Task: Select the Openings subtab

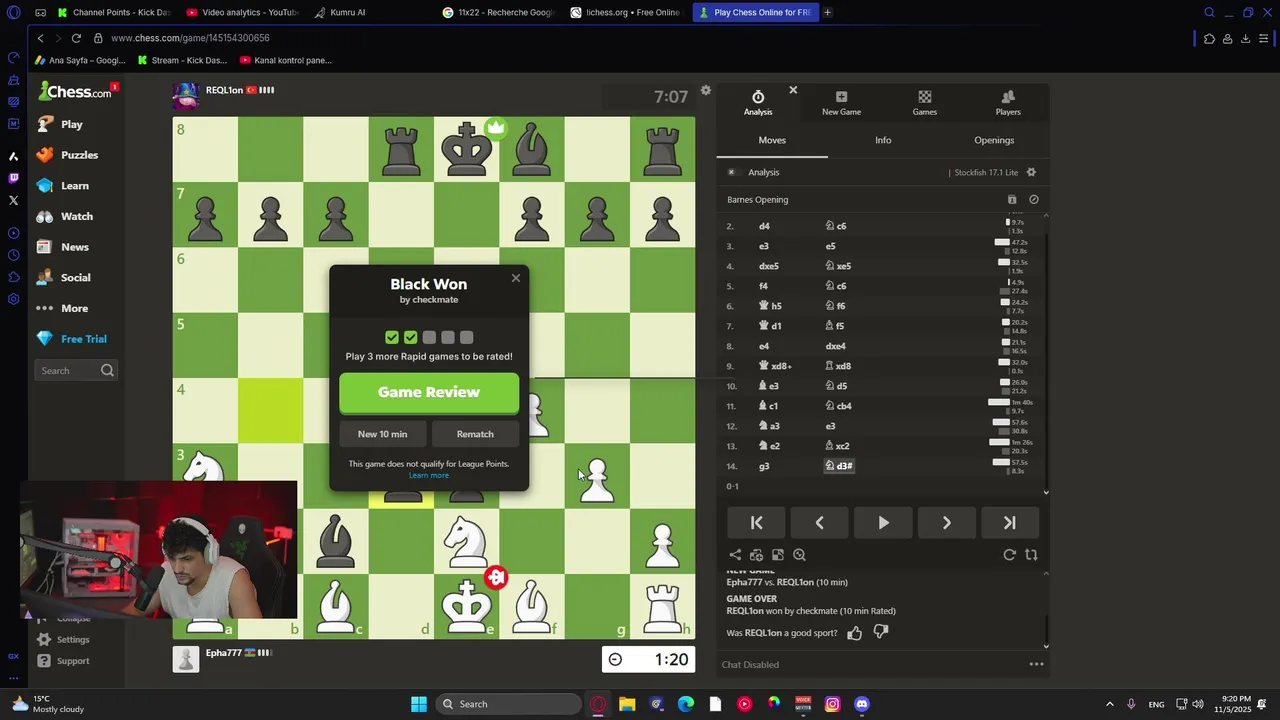Action: 994,140
